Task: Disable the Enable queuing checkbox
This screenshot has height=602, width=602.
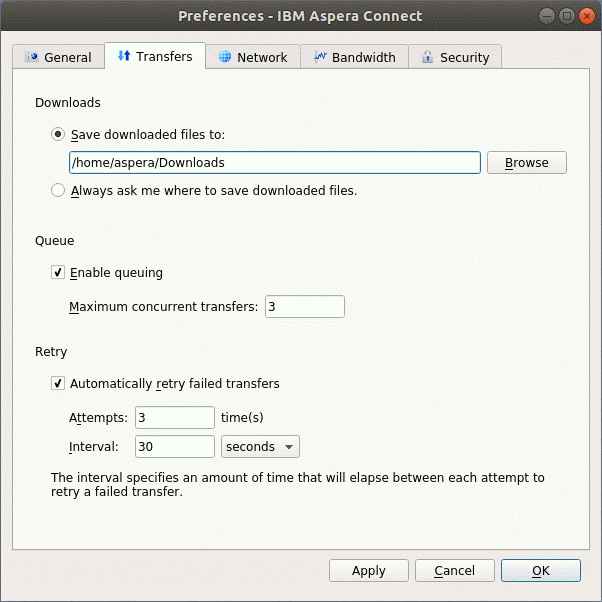Action: (58, 272)
